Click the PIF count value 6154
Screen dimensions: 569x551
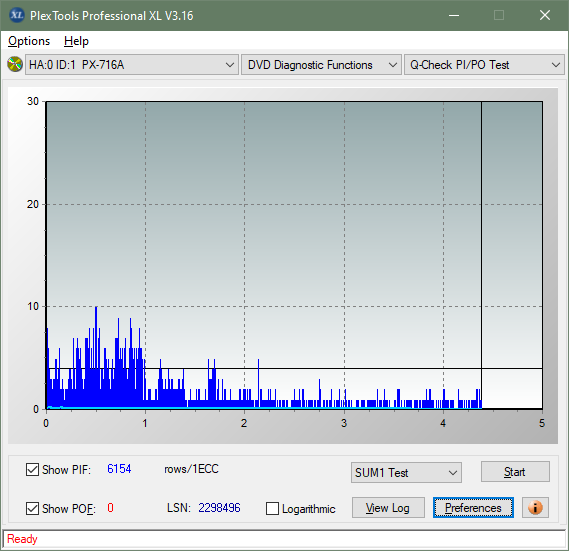[119, 469]
